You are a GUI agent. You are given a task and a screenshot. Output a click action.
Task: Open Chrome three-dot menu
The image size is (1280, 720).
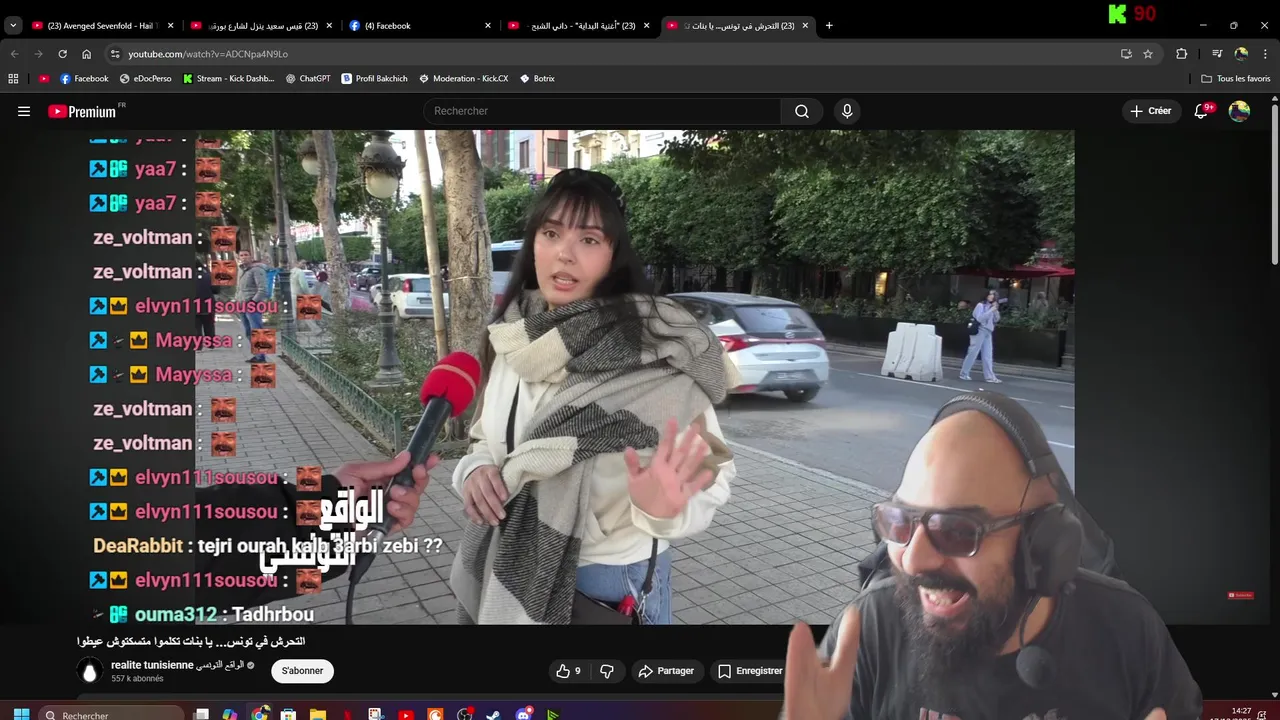point(1265,54)
